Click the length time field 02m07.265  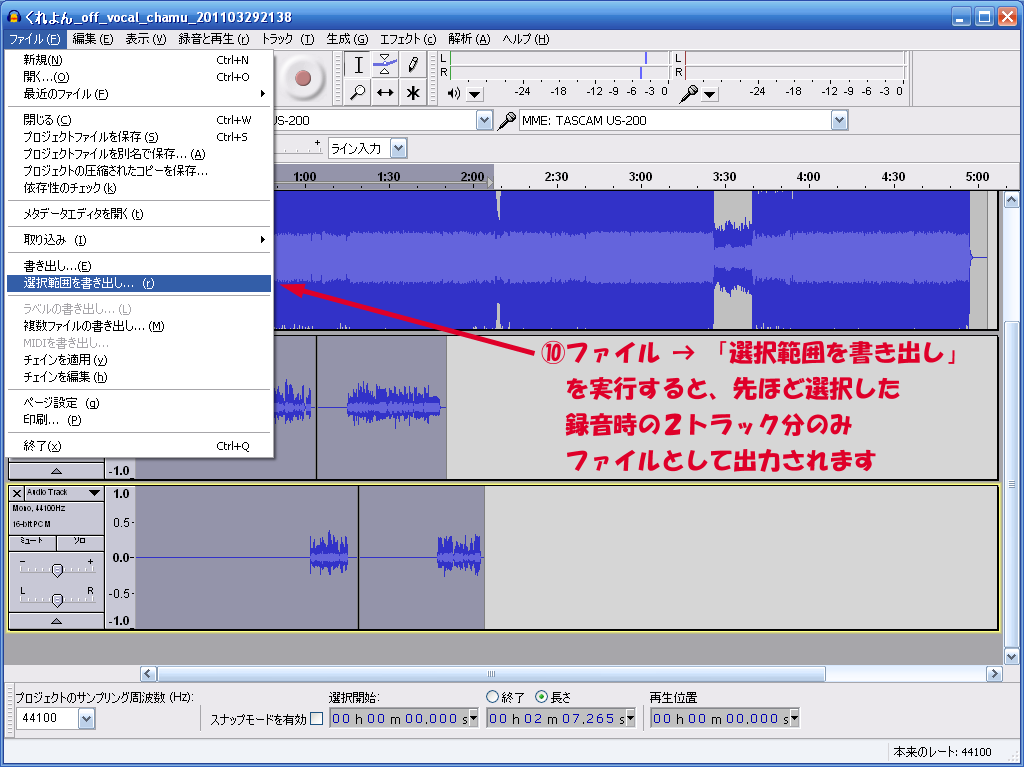click(x=561, y=719)
